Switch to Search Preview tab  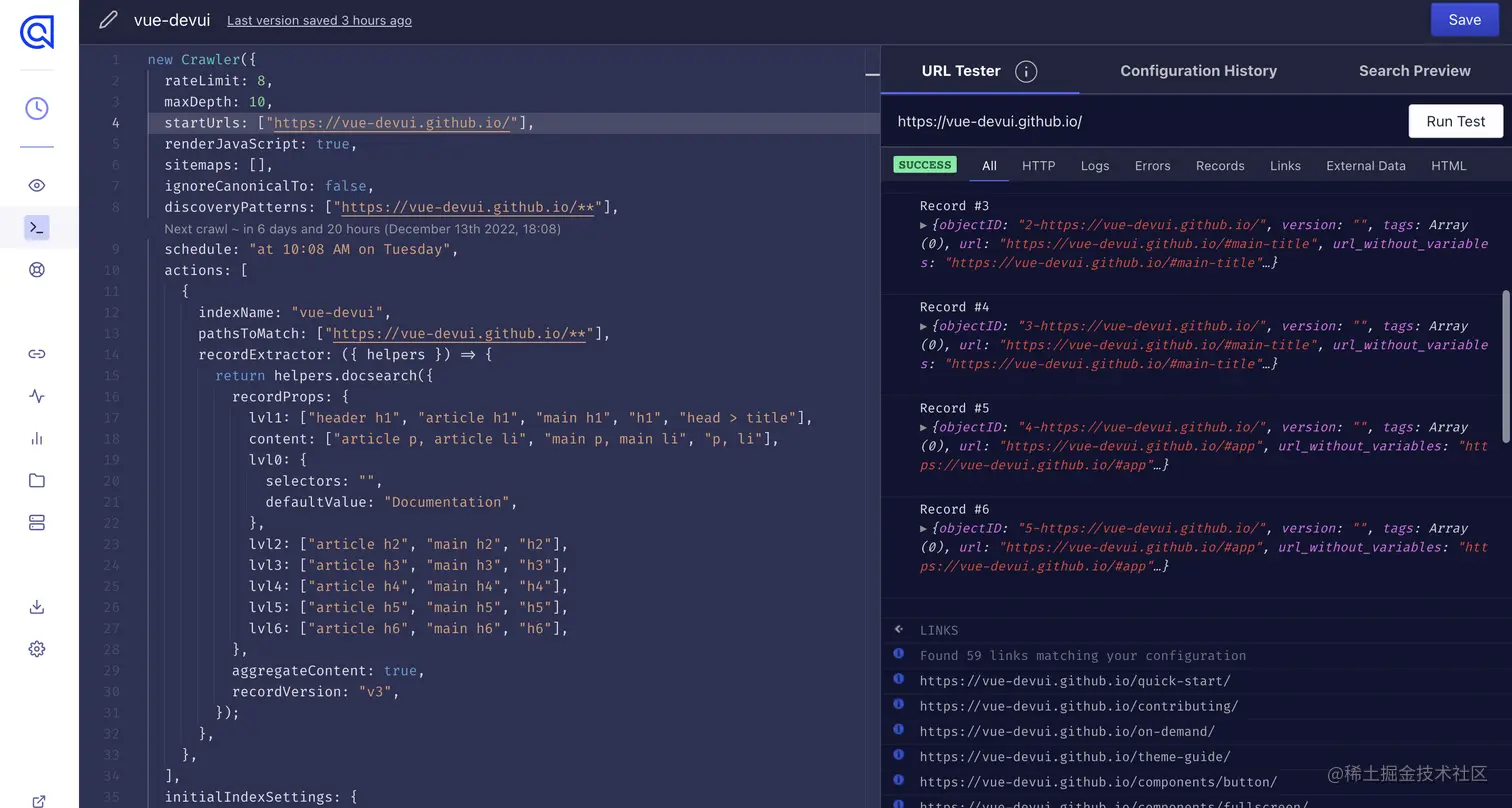(1414, 70)
